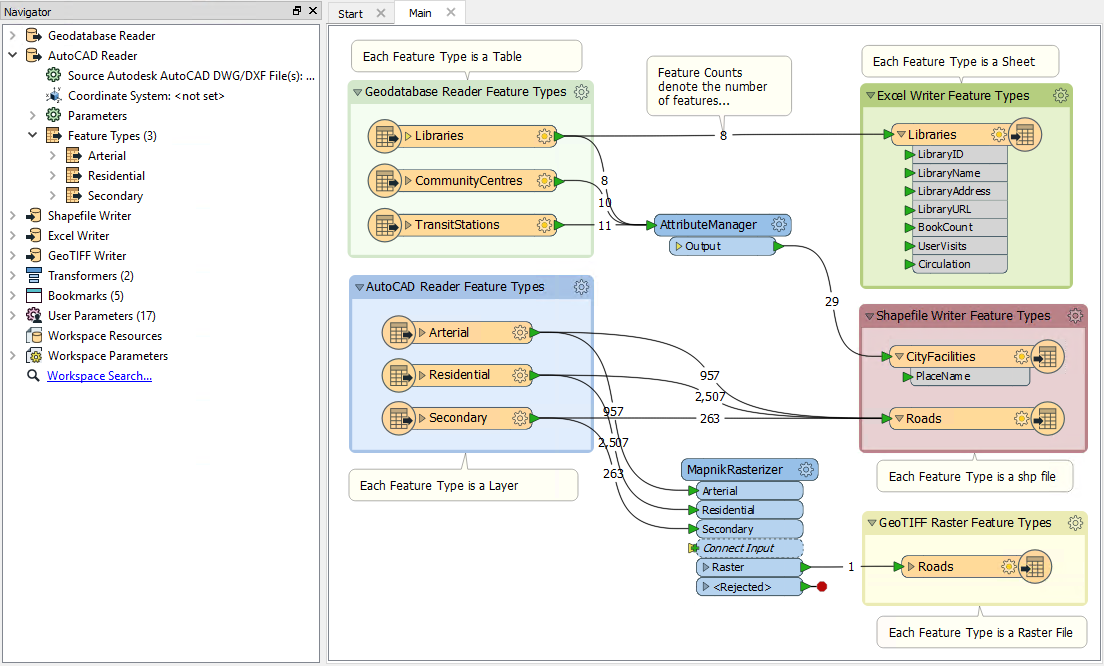Open Secondary reader feature type gear
1104x666 pixels.
(x=520, y=418)
